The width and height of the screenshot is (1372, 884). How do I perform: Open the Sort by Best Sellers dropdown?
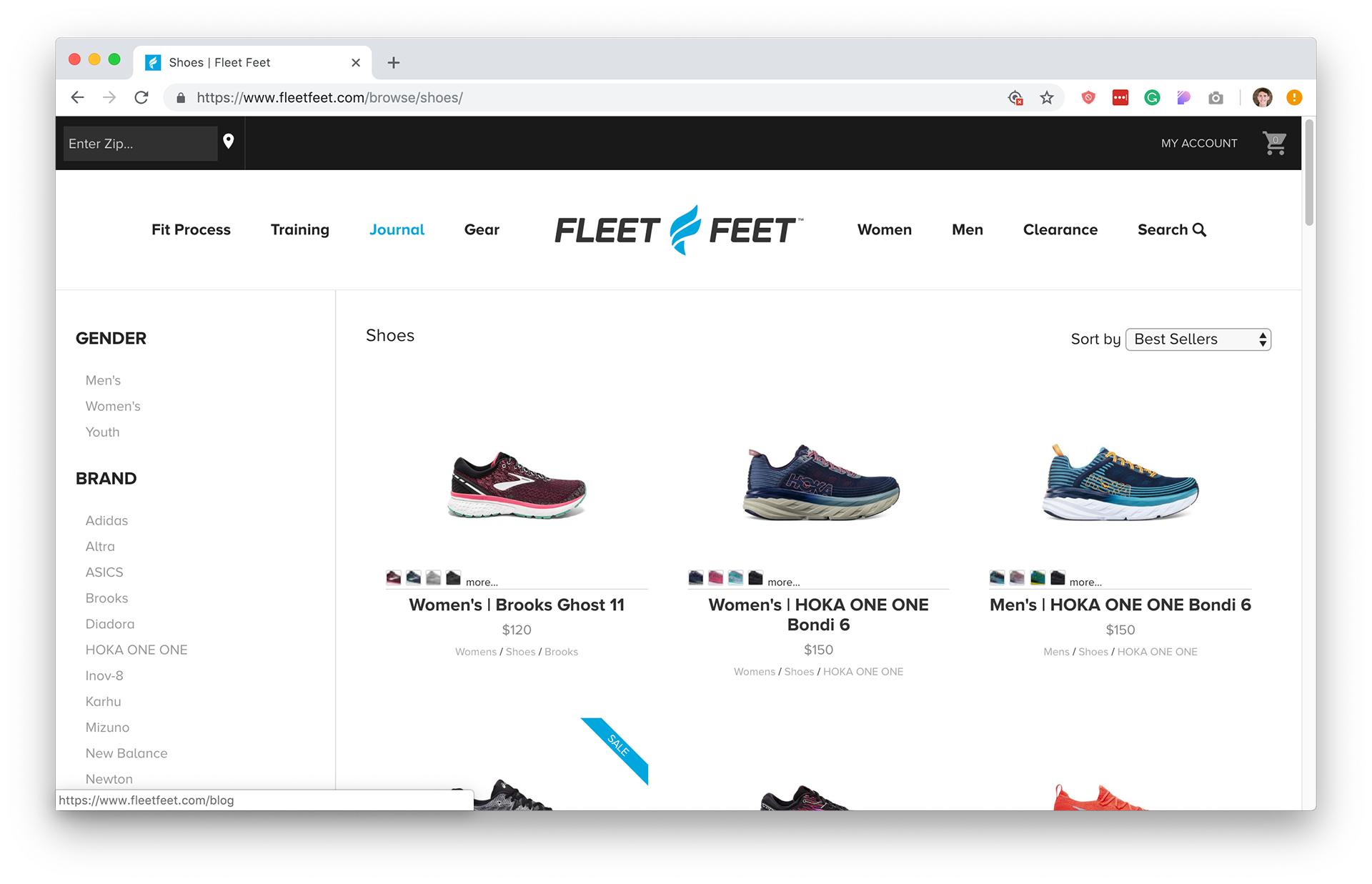(1198, 339)
